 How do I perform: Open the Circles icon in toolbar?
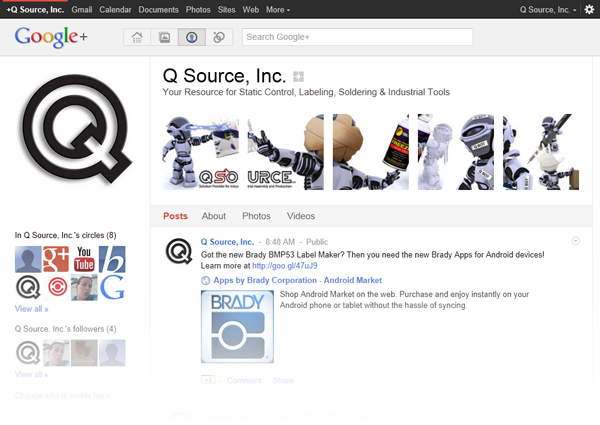point(219,37)
